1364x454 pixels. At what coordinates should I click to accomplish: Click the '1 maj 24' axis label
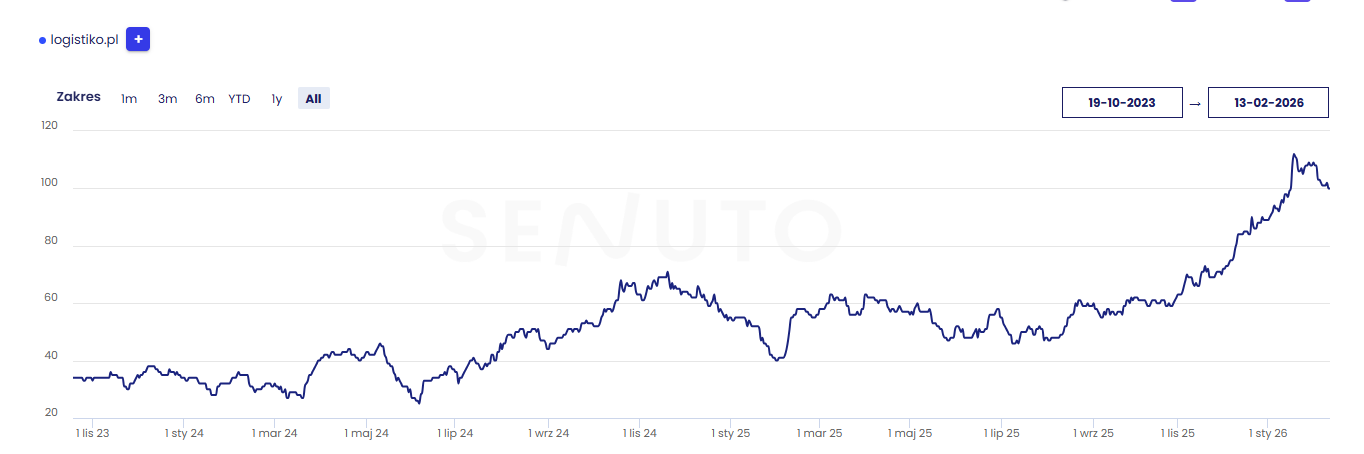[x=367, y=433]
